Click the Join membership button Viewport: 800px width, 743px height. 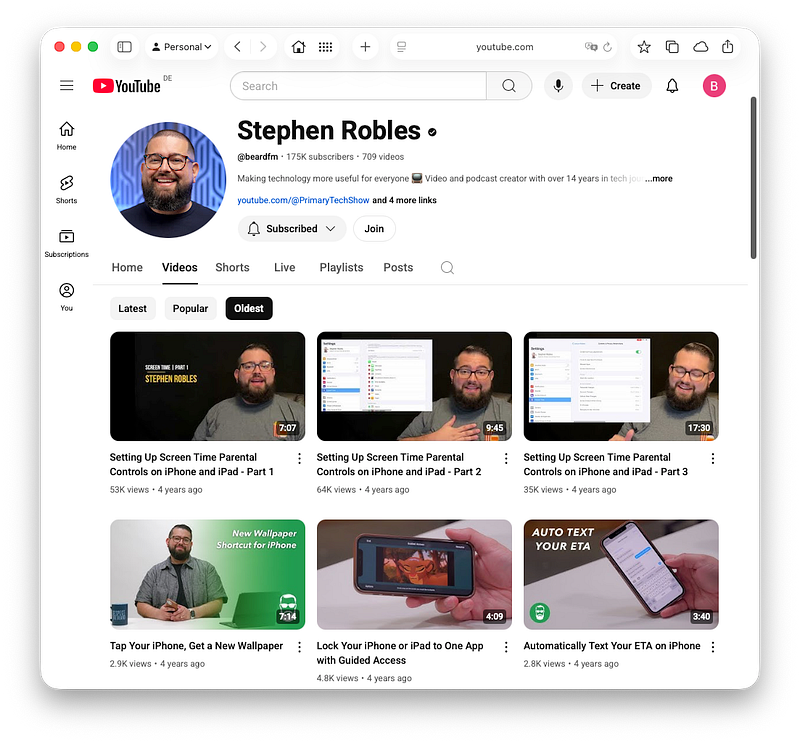374,229
